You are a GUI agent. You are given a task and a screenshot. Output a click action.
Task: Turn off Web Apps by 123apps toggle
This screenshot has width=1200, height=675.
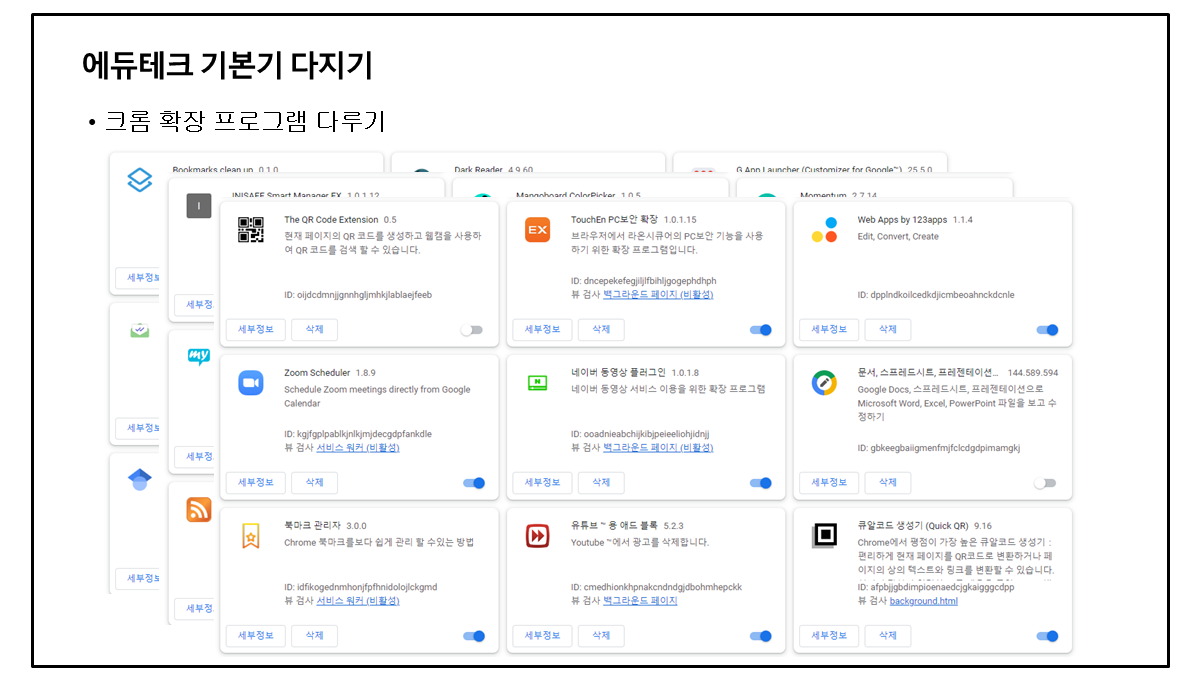(1047, 330)
